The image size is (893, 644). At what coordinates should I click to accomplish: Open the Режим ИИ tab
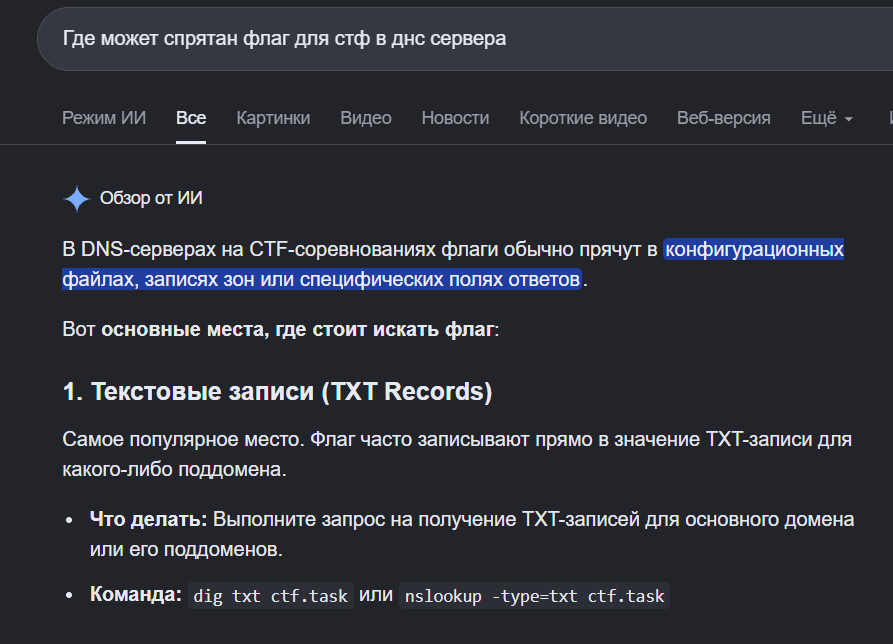click(x=104, y=118)
